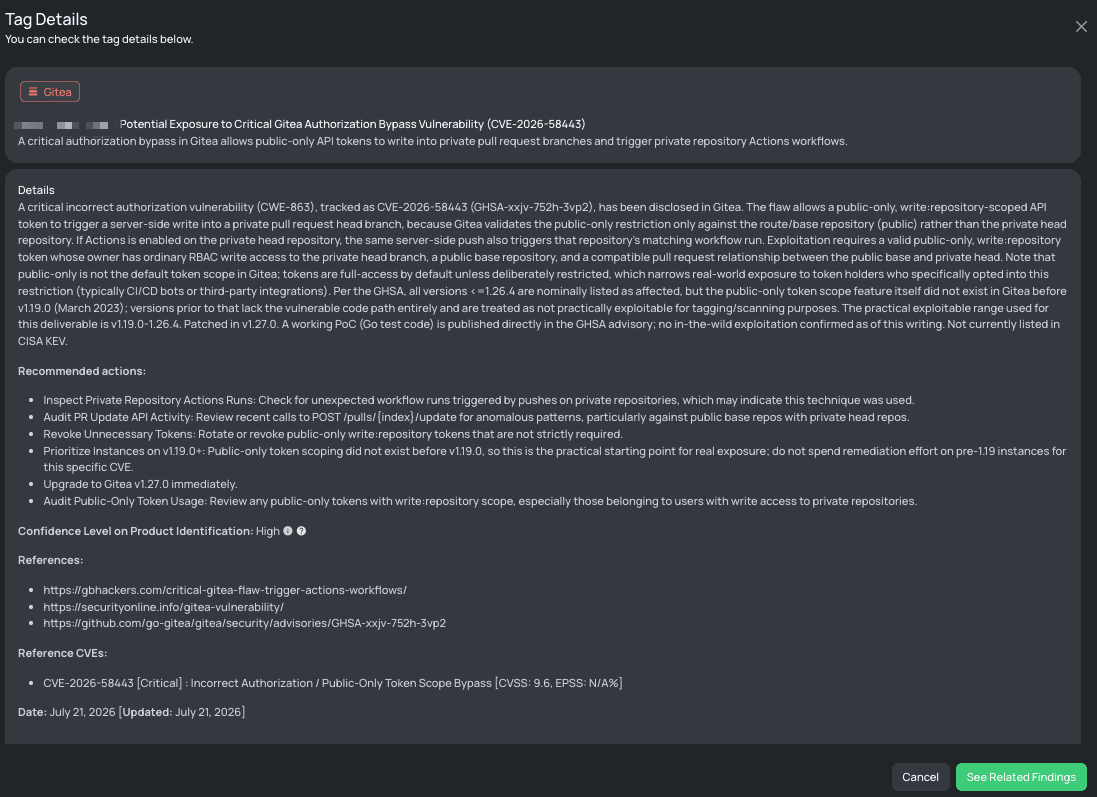Click the Gitea stack icon in badge
This screenshot has width=1097, height=797.
point(33,92)
